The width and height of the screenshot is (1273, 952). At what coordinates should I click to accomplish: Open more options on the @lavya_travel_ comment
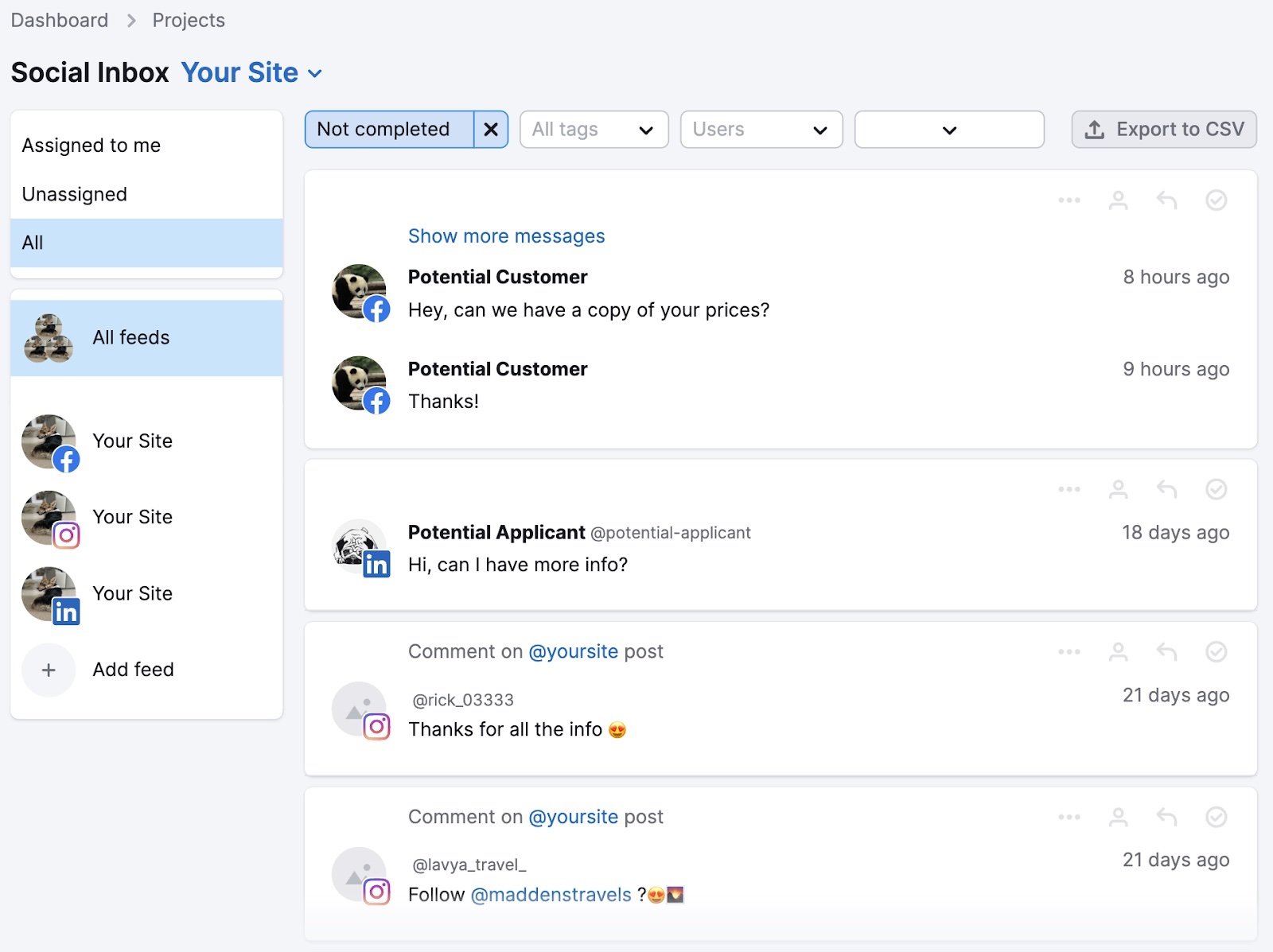pos(1069,816)
